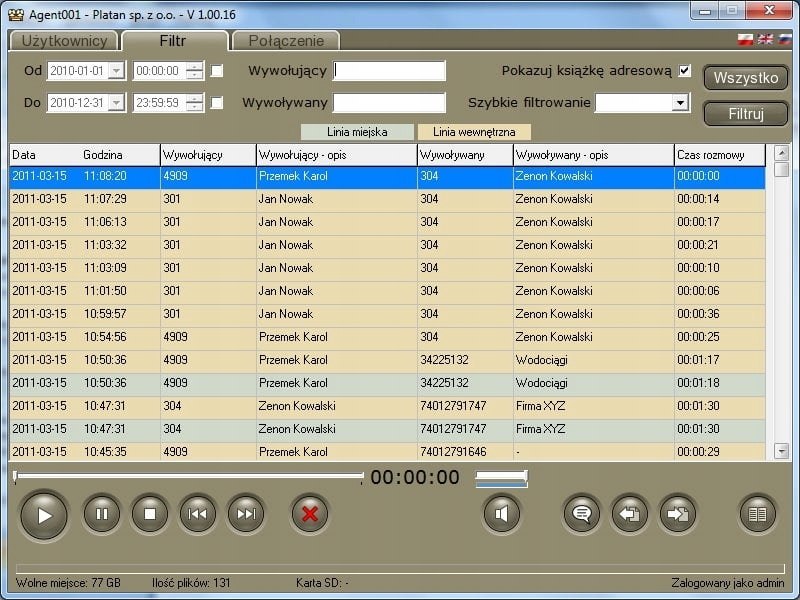Click the 00:00:00 time spinner arrows
Screen dimensions: 800x600
click(x=194, y=71)
